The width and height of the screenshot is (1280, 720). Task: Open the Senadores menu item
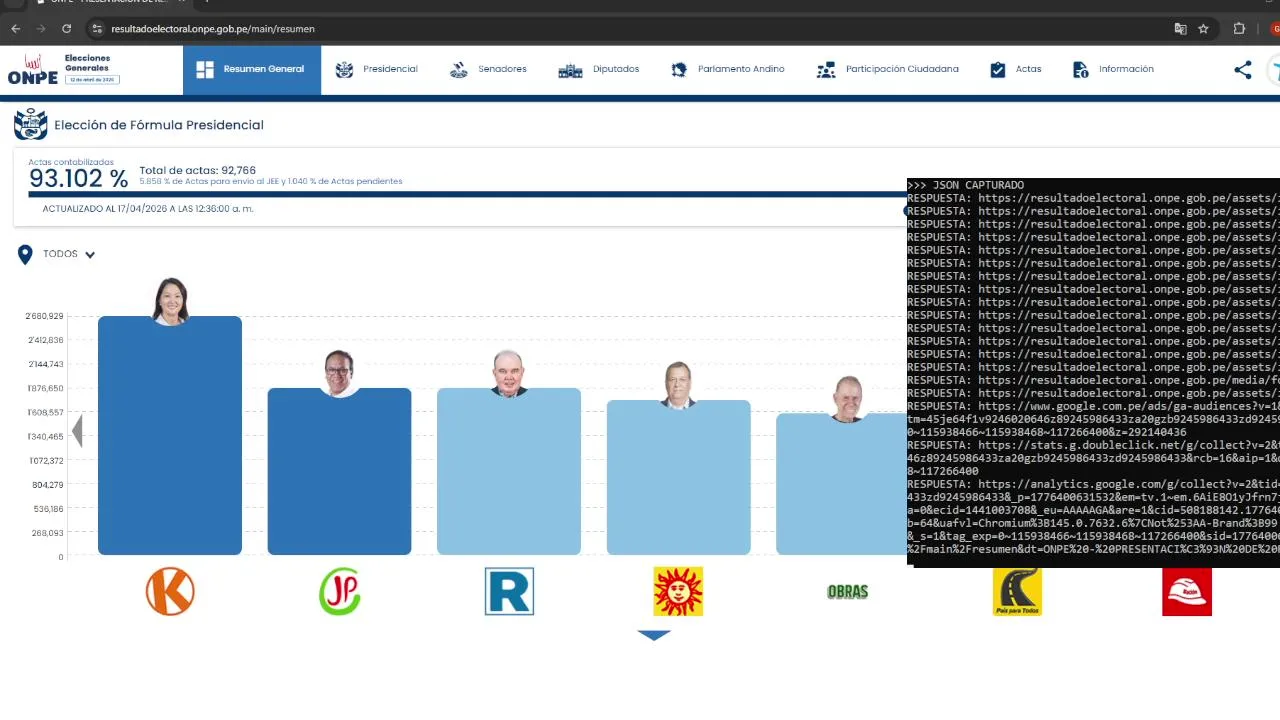[488, 70]
